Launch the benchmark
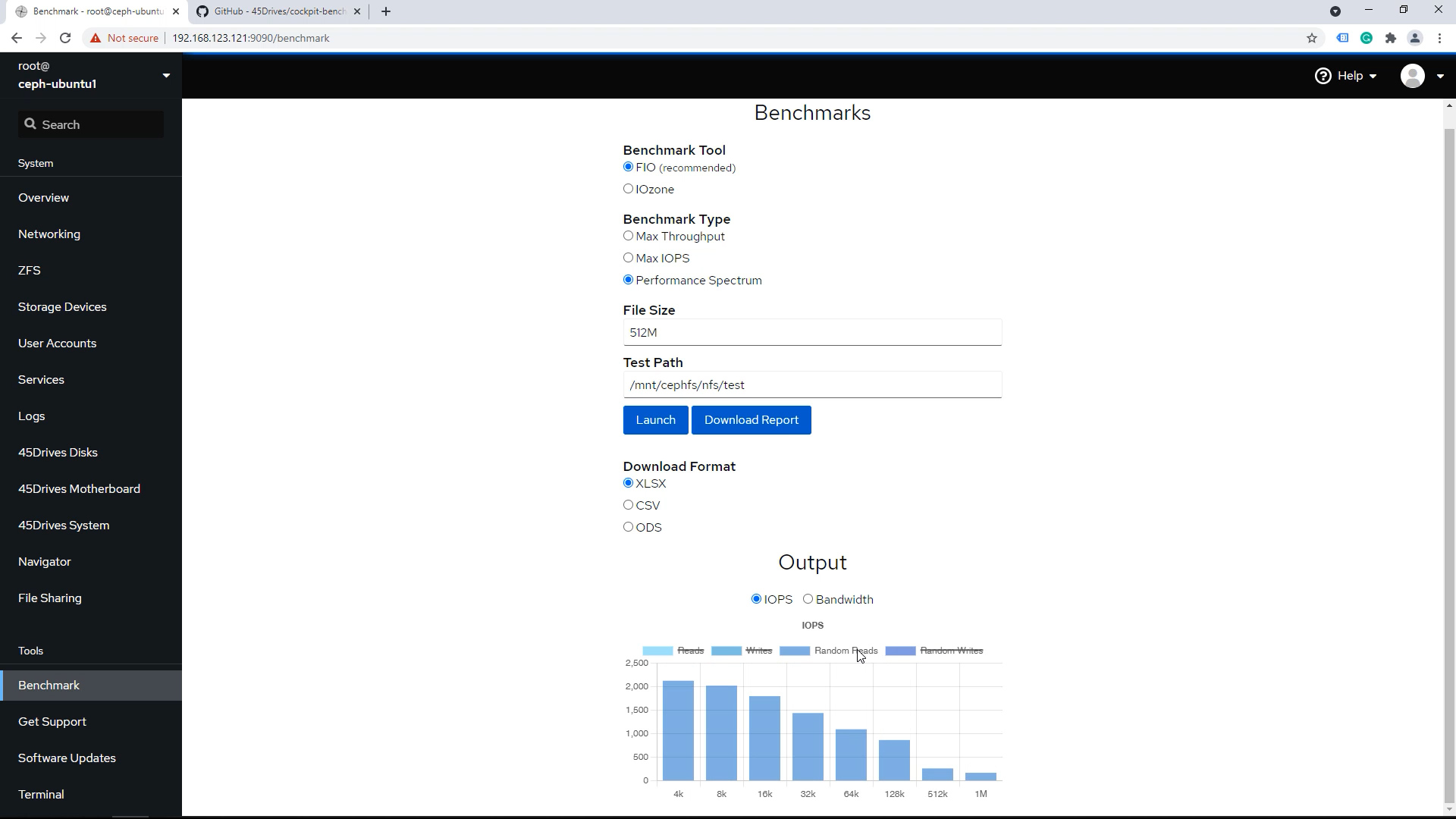Viewport: 1456px width, 819px height. click(x=655, y=420)
